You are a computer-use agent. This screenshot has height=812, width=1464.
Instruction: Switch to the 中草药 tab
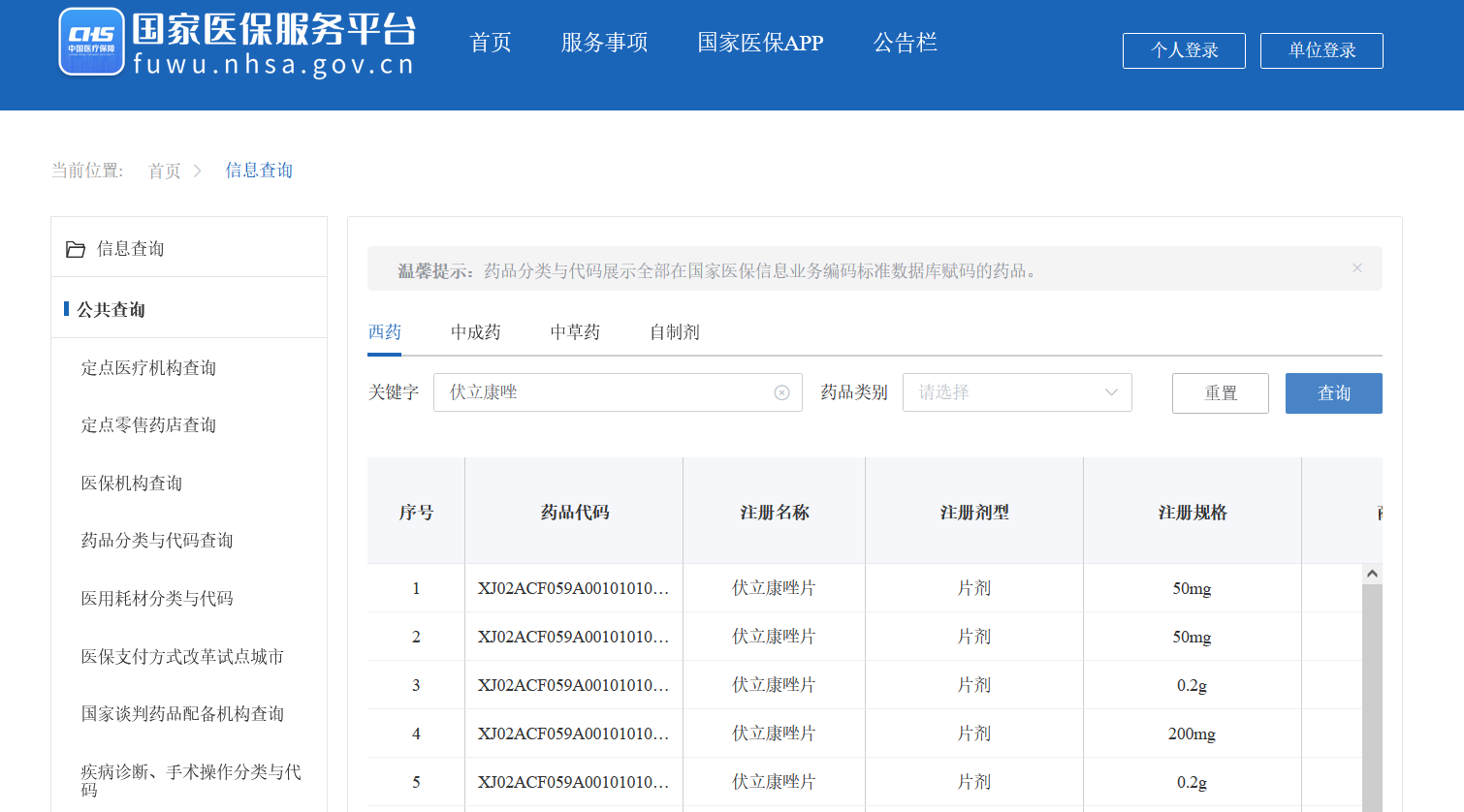(x=575, y=332)
